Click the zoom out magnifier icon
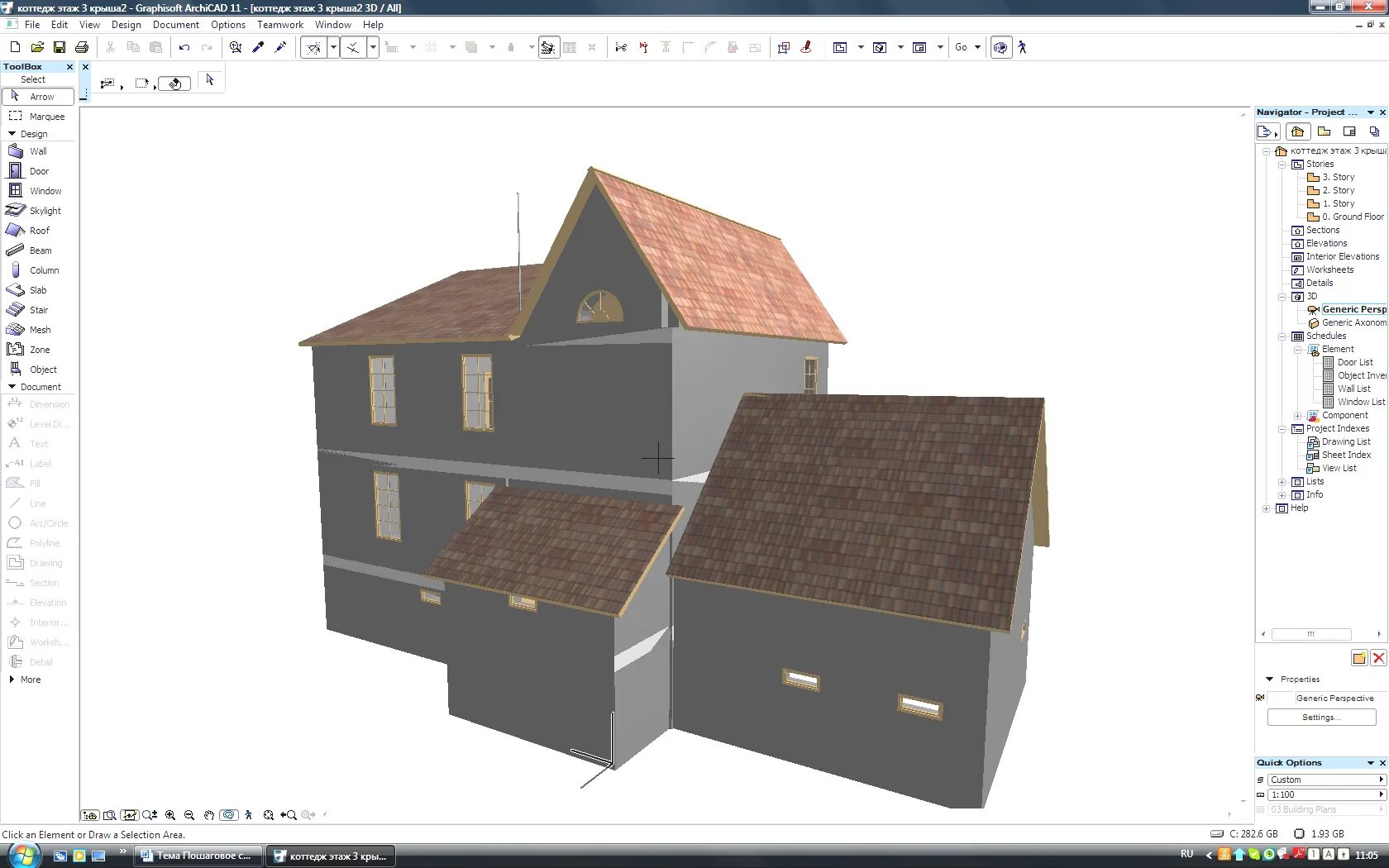Viewport: 1389px width, 868px height. (189, 815)
